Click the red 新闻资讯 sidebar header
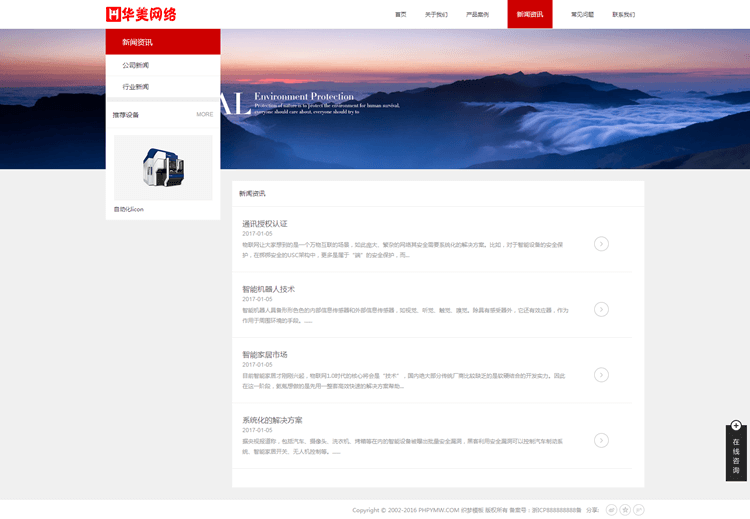 click(x=163, y=42)
